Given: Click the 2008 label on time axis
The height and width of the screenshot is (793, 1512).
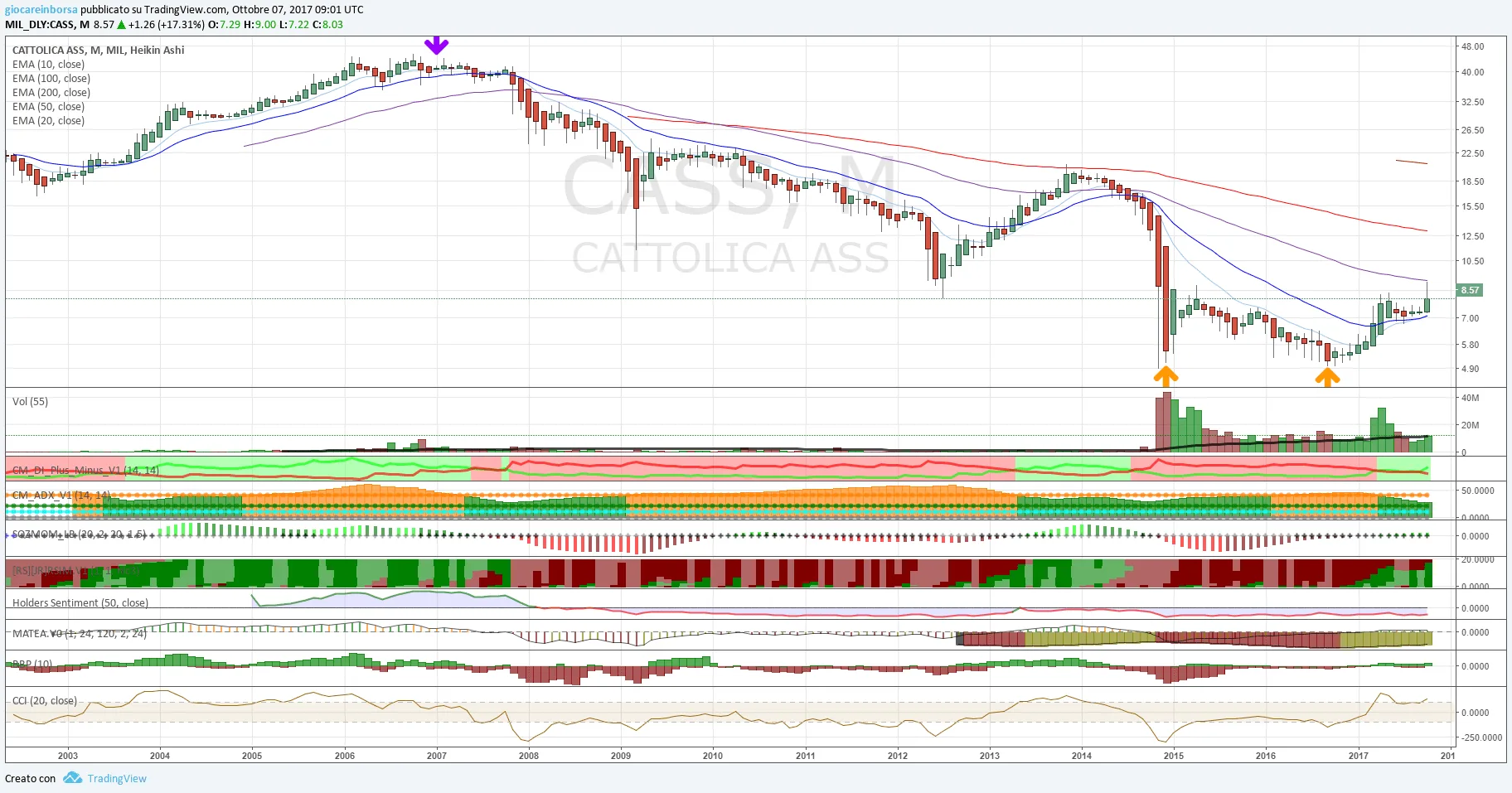Looking at the screenshot, I should click(528, 756).
